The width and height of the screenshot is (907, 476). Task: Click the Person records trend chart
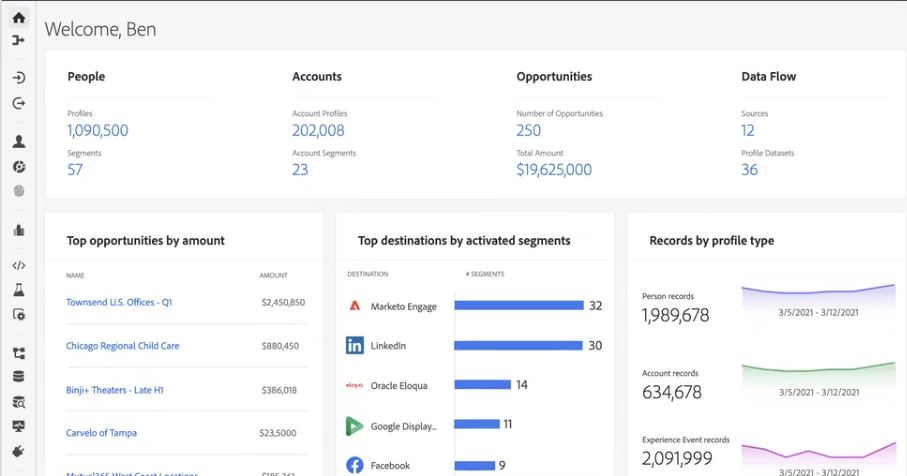pos(818,301)
